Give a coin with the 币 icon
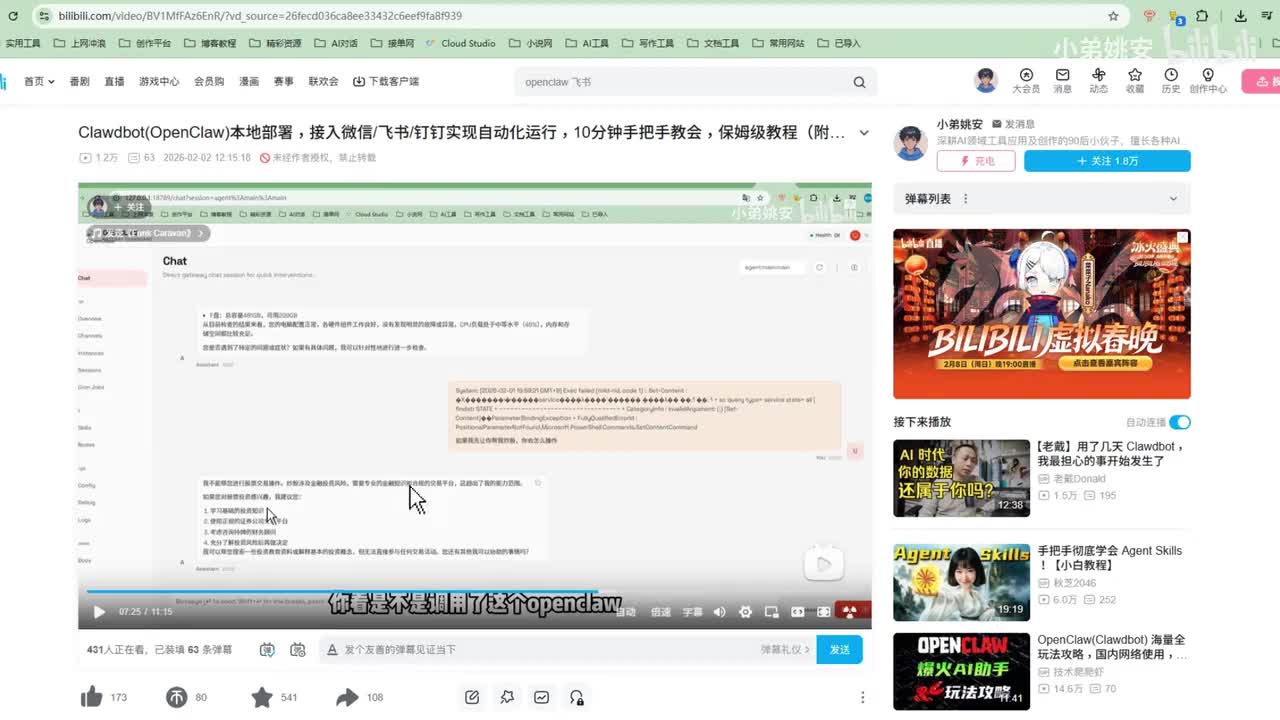 point(177,697)
